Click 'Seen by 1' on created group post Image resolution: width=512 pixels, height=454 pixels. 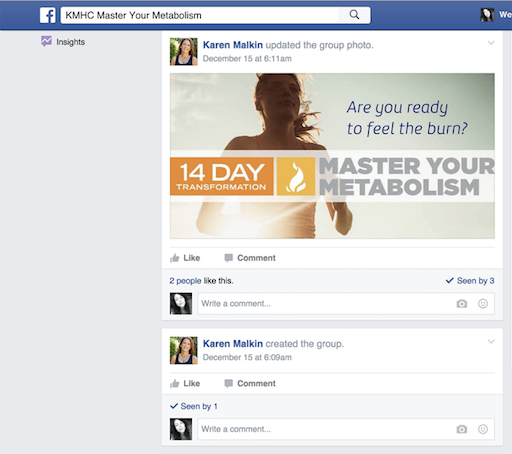click(x=194, y=406)
